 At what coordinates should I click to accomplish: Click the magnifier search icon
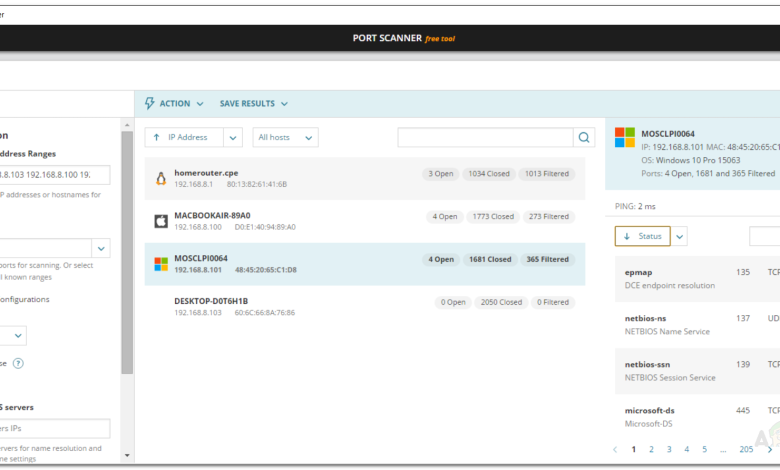click(x=584, y=137)
